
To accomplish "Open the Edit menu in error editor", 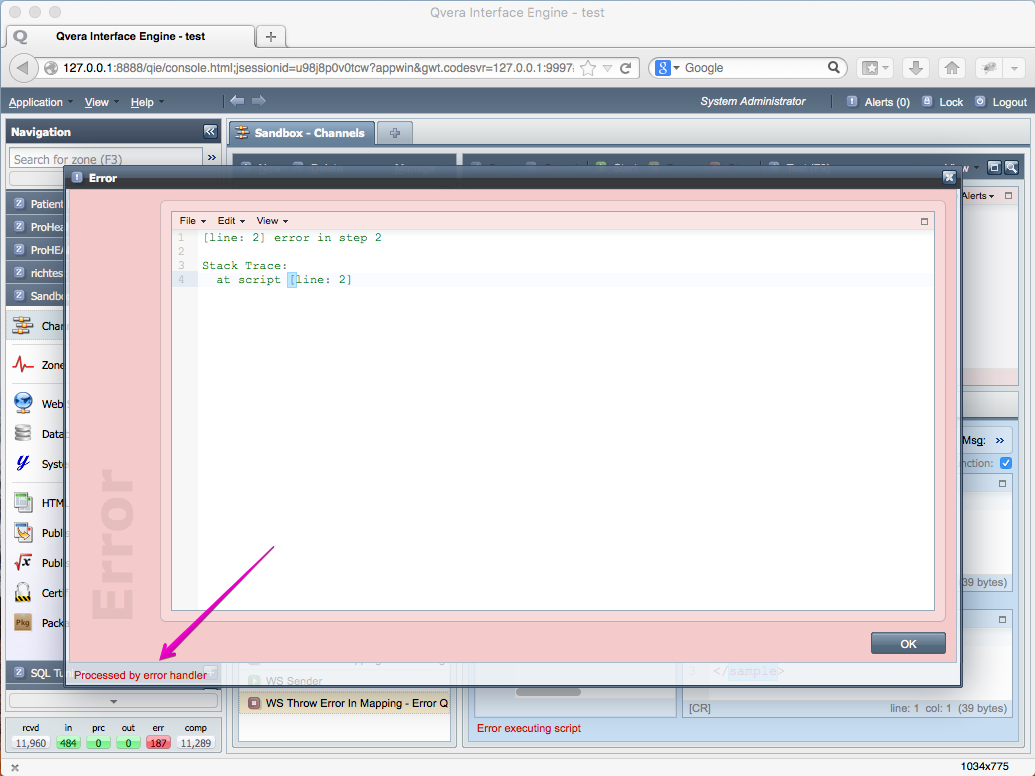I will (x=231, y=220).
